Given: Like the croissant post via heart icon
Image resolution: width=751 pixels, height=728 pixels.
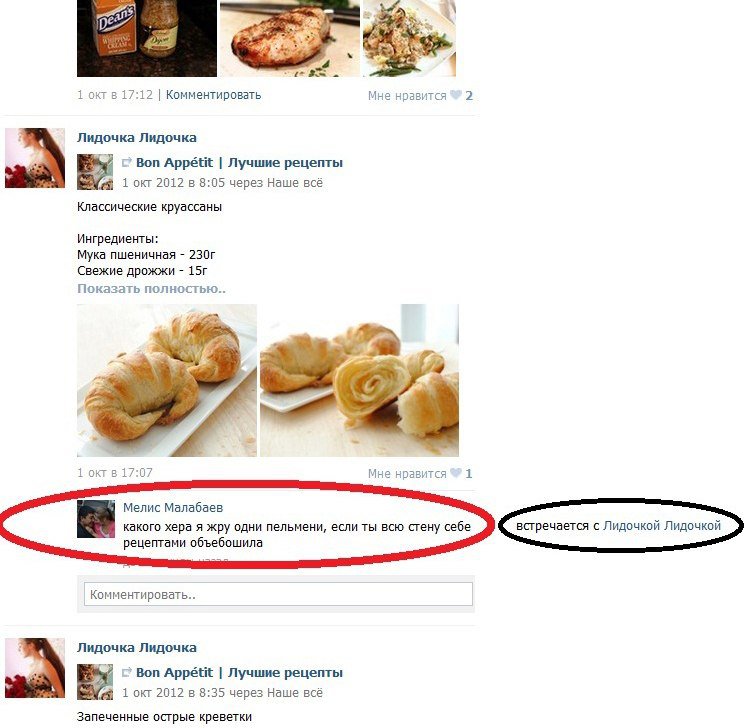Looking at the screenshot, I should (x=455, y=473).
